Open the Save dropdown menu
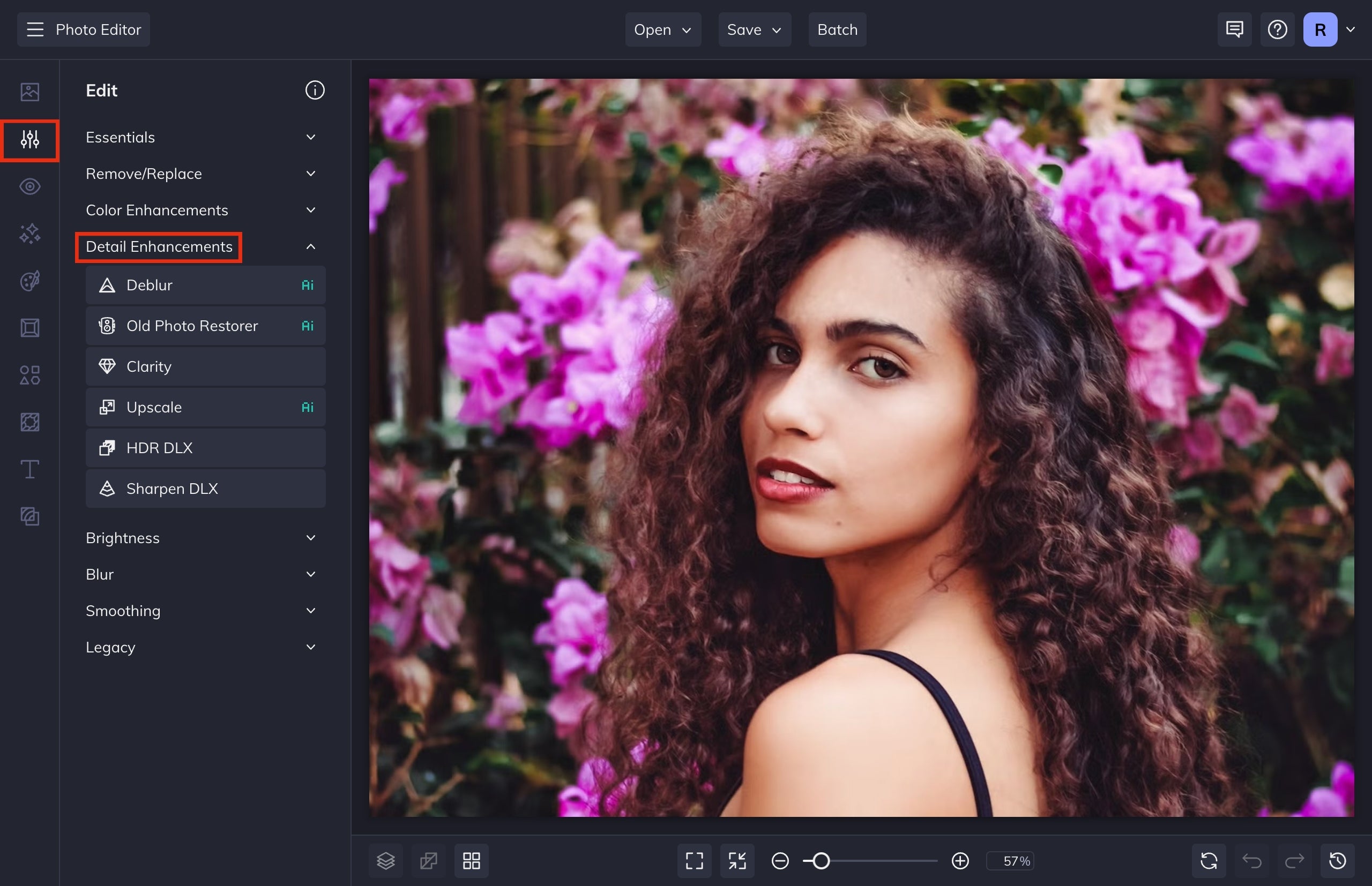 [754, 29]
